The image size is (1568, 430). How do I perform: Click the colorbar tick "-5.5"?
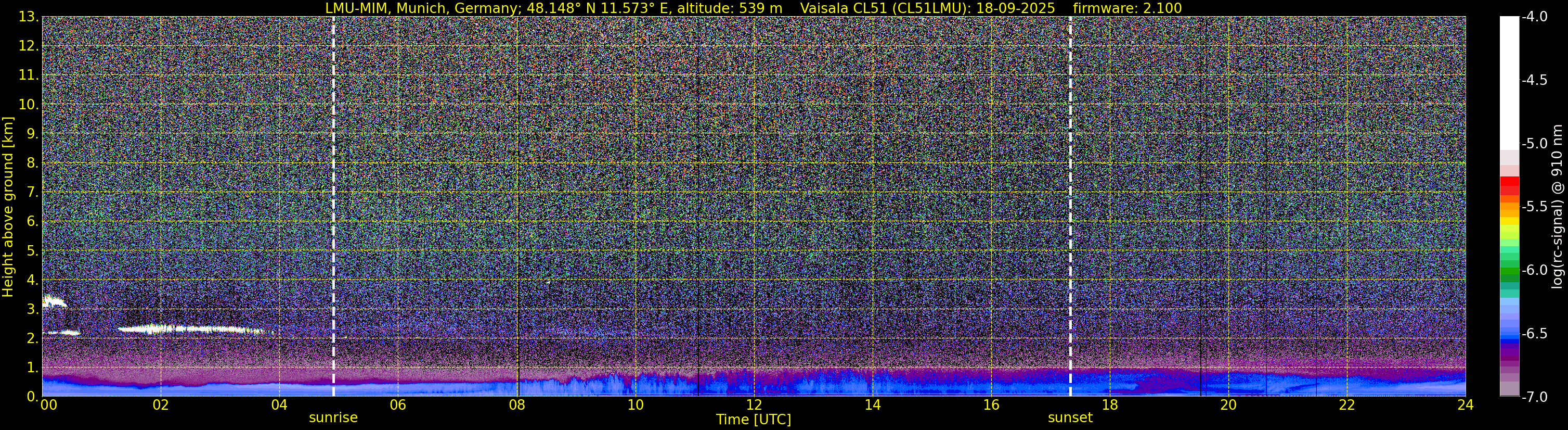coord(1535,207)
